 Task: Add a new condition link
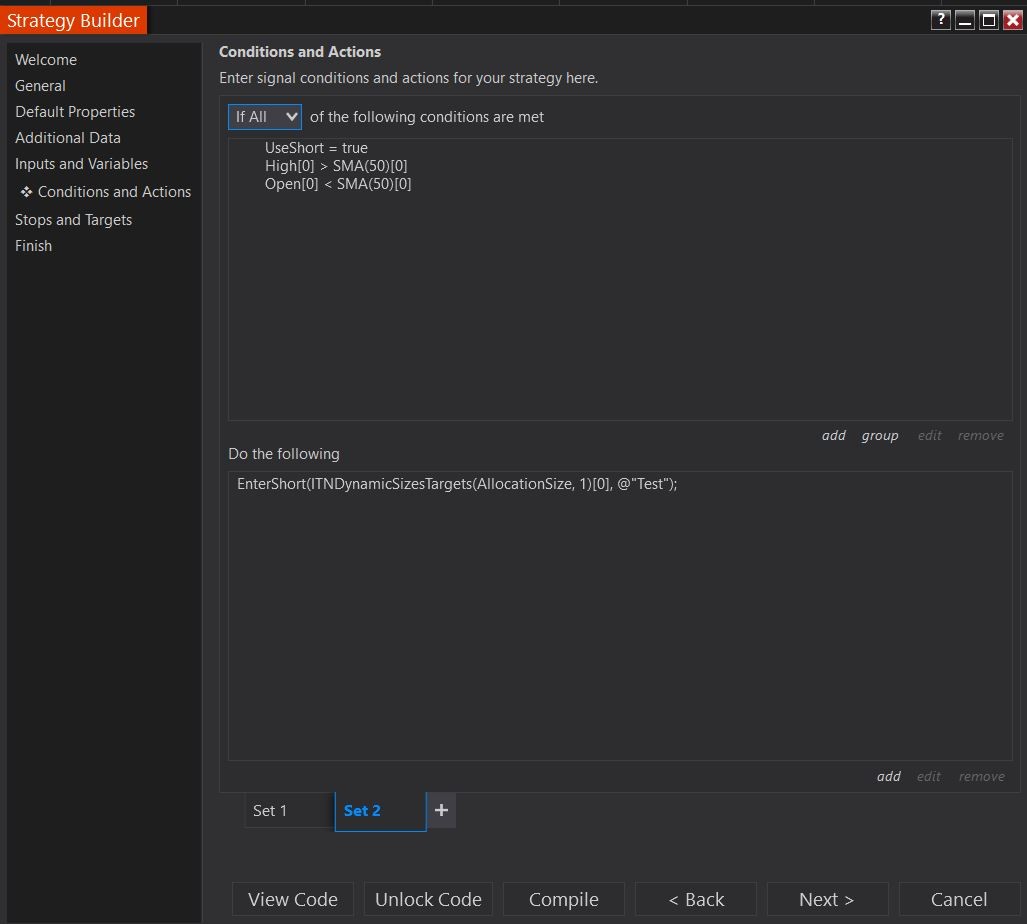coord(834,435)
